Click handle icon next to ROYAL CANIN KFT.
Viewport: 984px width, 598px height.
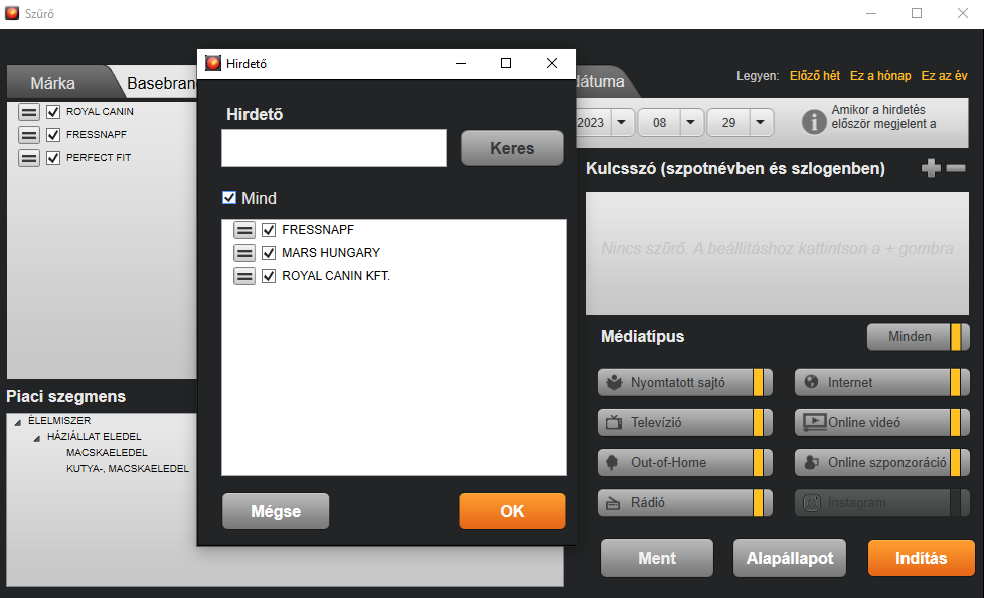[x=244, y=276]
